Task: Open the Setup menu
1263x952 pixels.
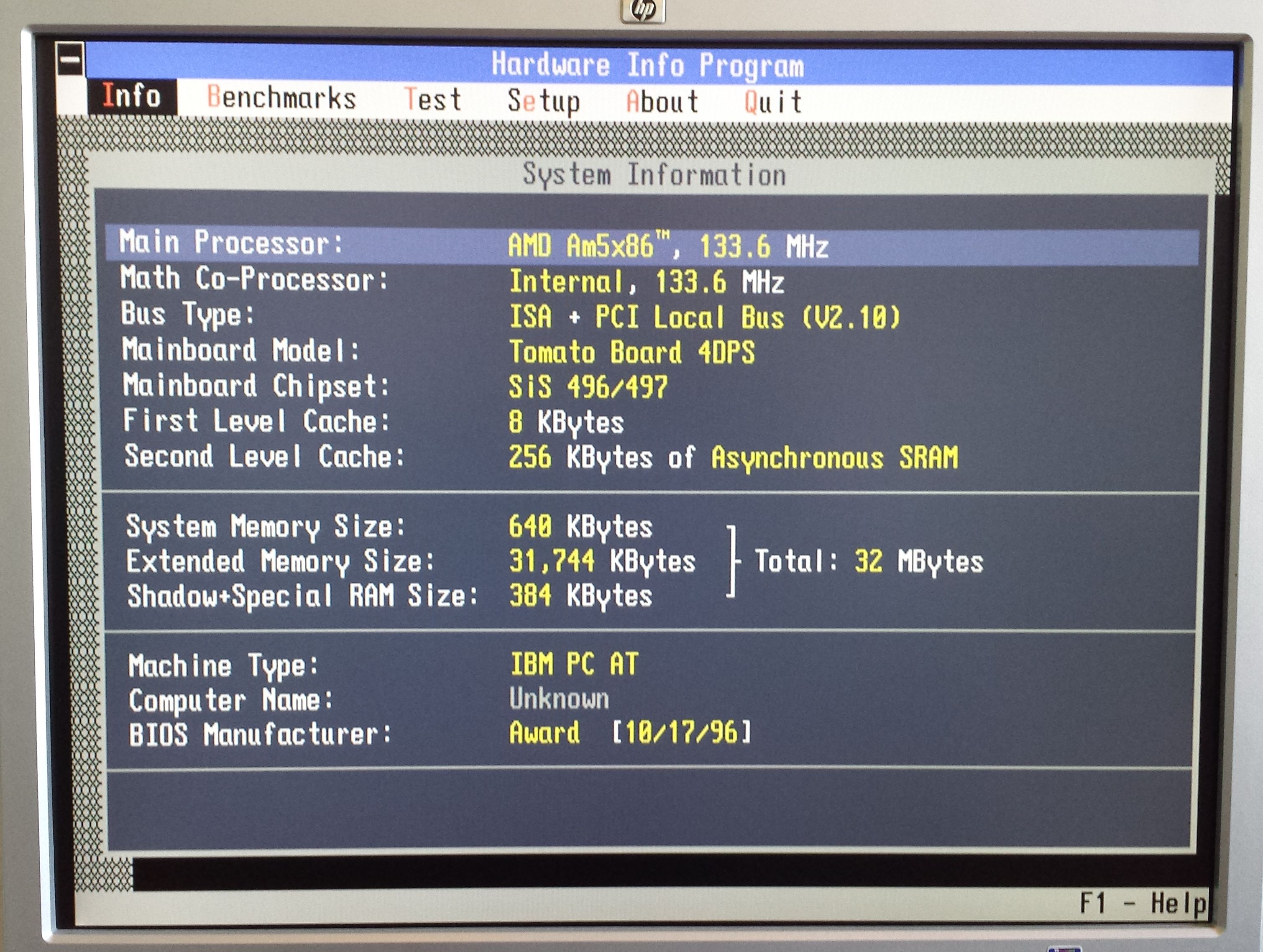Action: (x=544, y=102)
